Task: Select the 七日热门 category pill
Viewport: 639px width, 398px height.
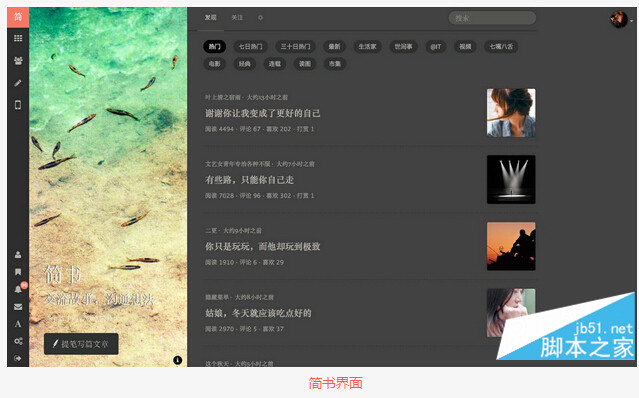Action: coord(251,46)
